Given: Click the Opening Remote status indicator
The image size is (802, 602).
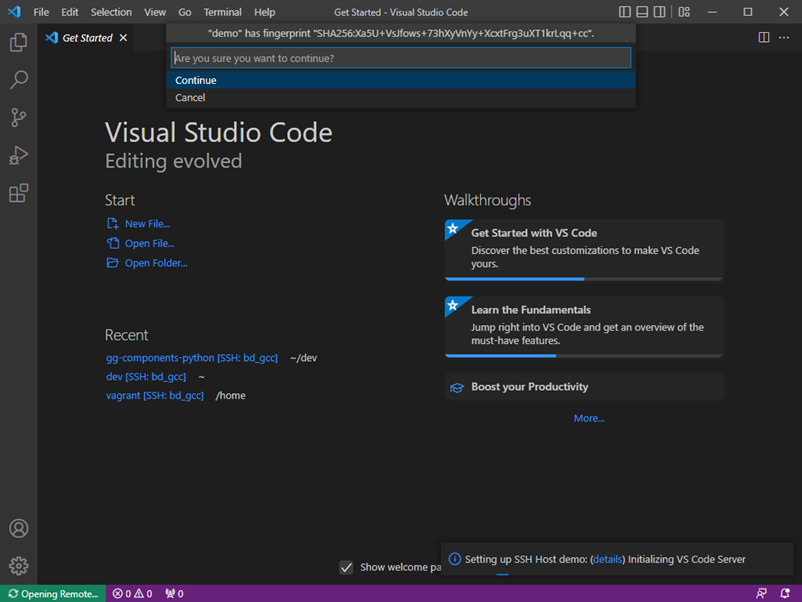Looking at the screenshot, I should coord(53,594).
